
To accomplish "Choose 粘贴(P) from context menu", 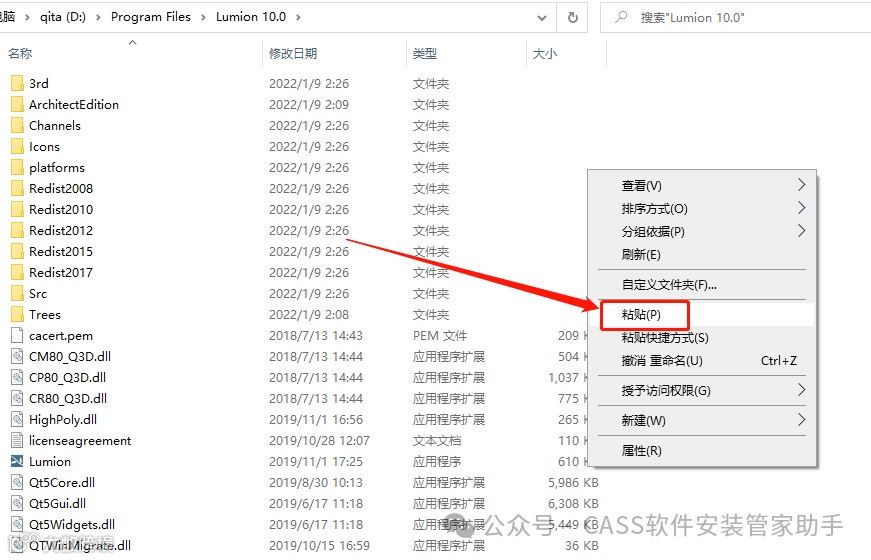I will pyautogui.click(x=703, y=314).
